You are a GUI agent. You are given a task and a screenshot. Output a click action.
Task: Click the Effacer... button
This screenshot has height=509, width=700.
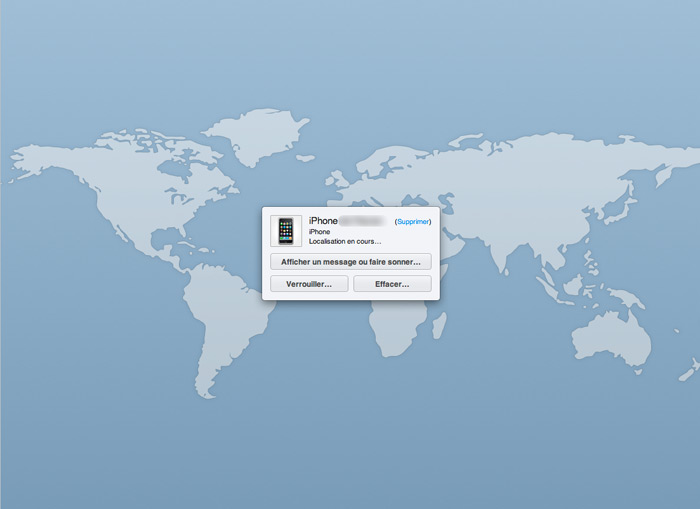(392, 284)
